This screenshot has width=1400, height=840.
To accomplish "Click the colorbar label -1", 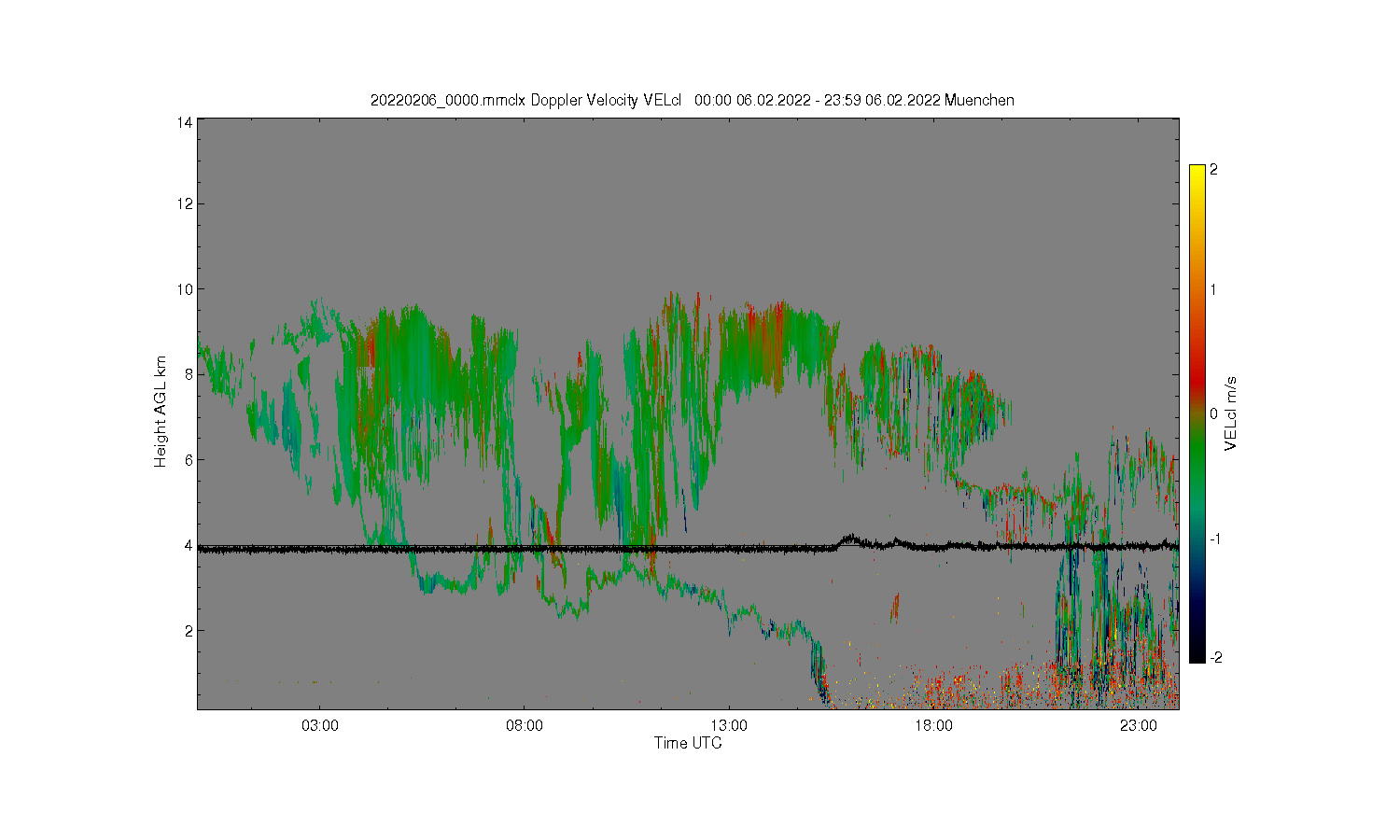I will [1215, 539].
